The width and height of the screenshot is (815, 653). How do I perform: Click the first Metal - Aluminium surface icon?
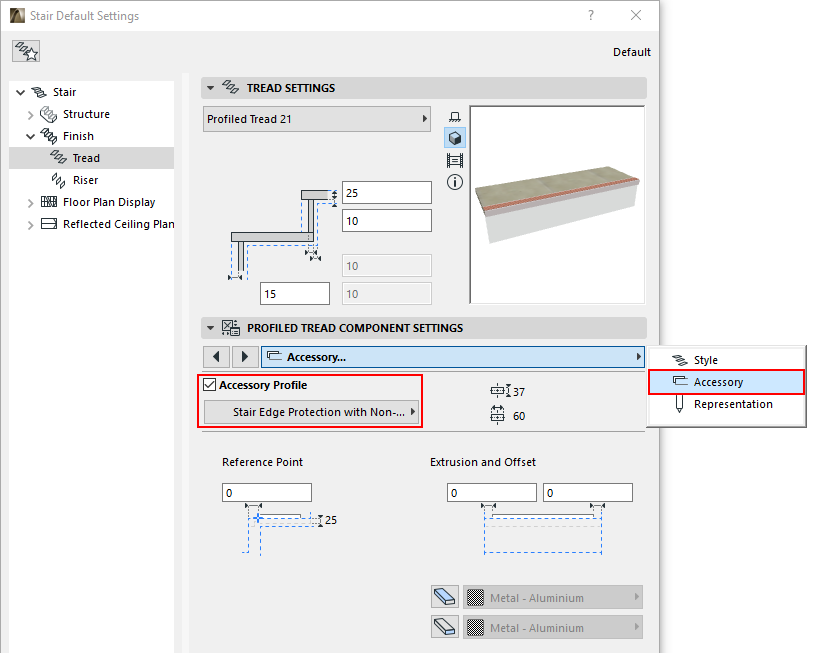[x=445, y=597]
